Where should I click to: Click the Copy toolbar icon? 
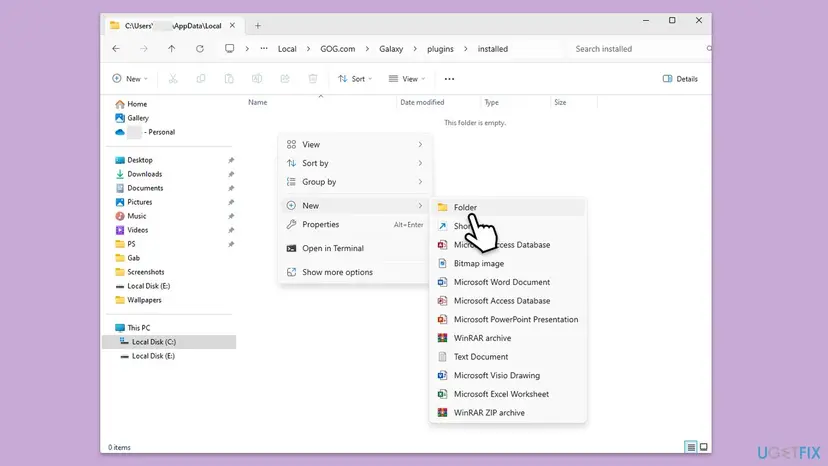[x=201, y=79]
